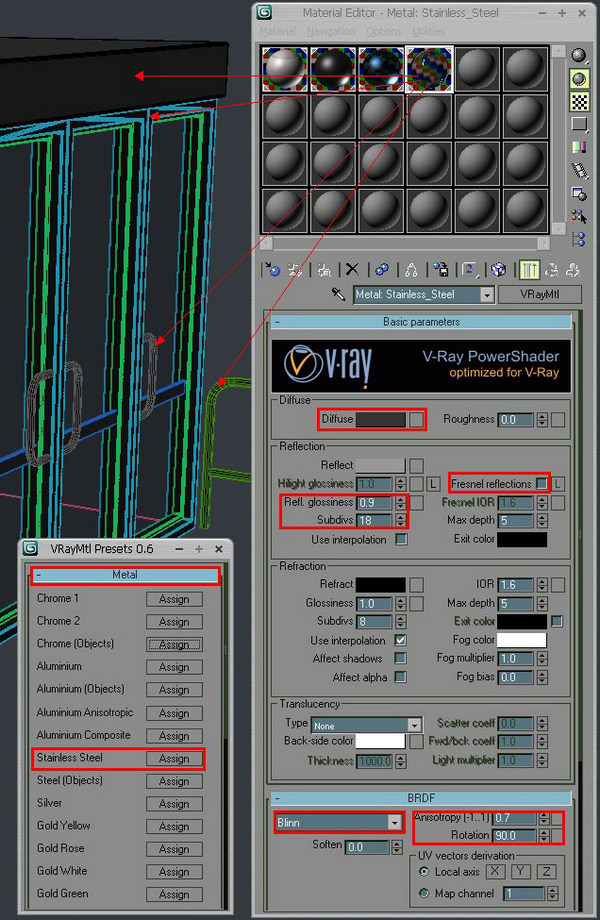Open the Material menu
This screenshot has height=920, width=600.
point(278,31)
